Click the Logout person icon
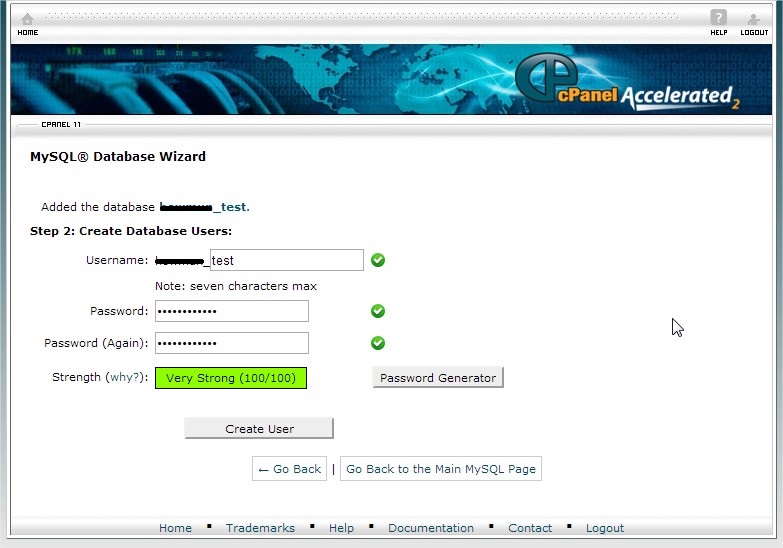The image size is (783, 548). pos(754,19)
